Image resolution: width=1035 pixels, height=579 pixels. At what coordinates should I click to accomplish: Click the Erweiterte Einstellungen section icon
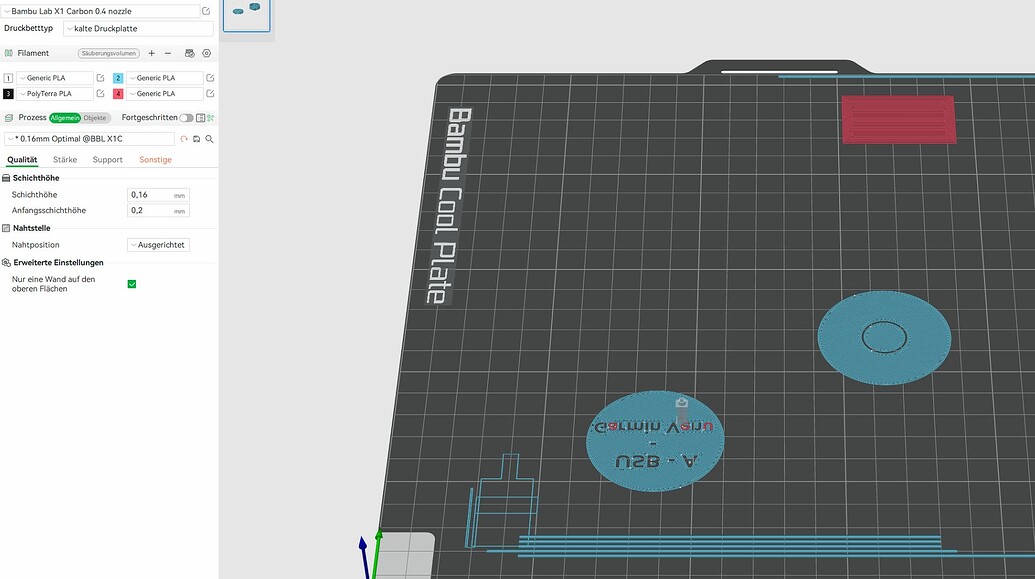(x=6, y=263)
